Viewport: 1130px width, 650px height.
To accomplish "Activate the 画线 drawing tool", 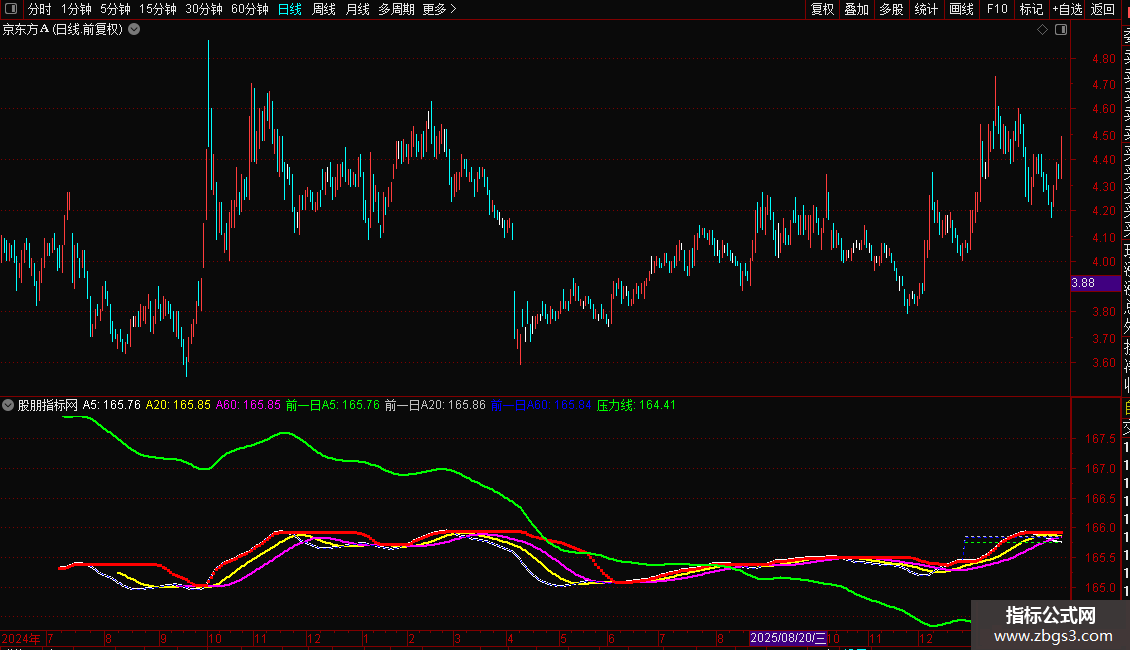I will tap(961, 9).
